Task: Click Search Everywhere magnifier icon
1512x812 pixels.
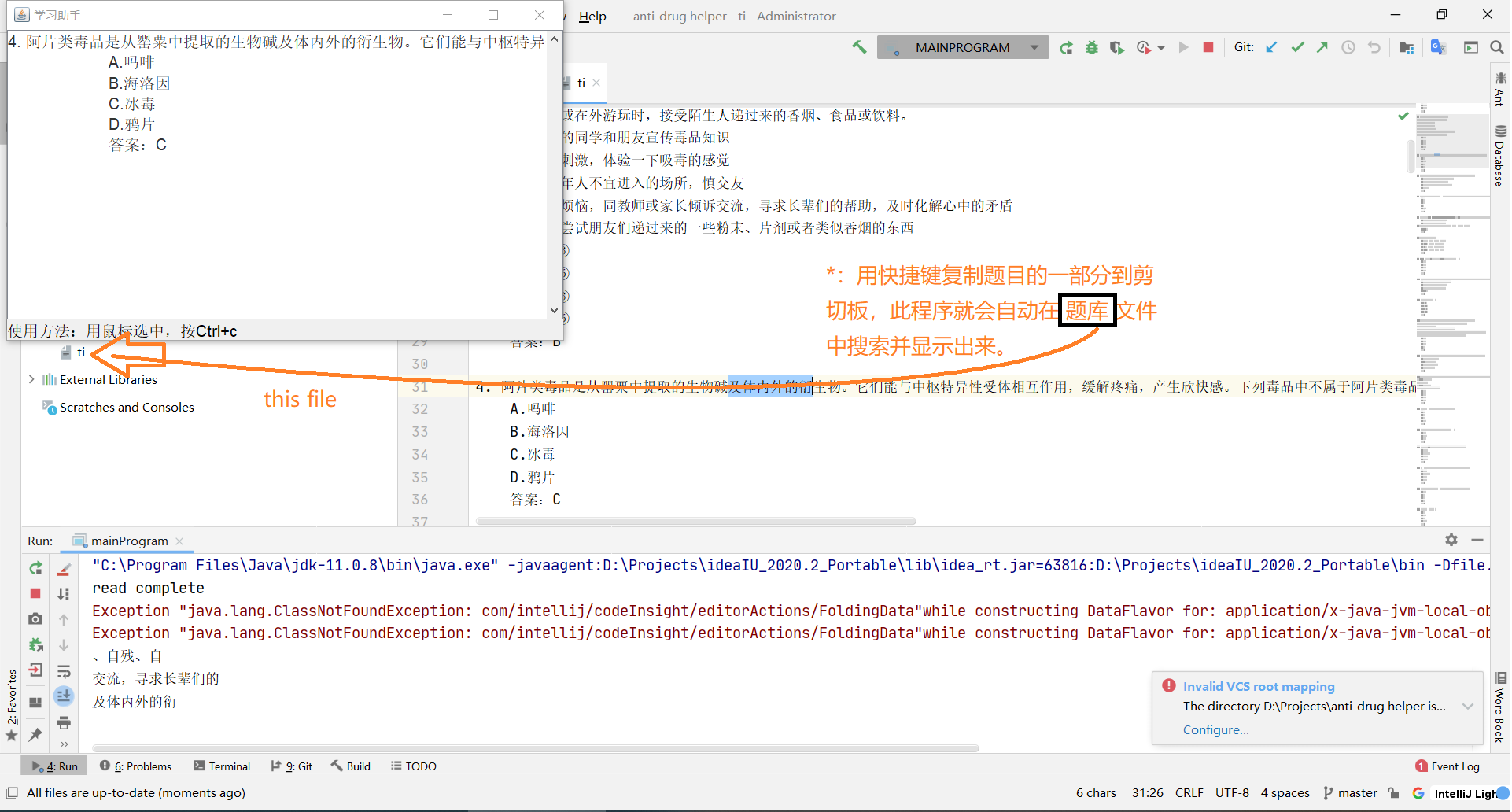Action: [x=1497, y=47]
